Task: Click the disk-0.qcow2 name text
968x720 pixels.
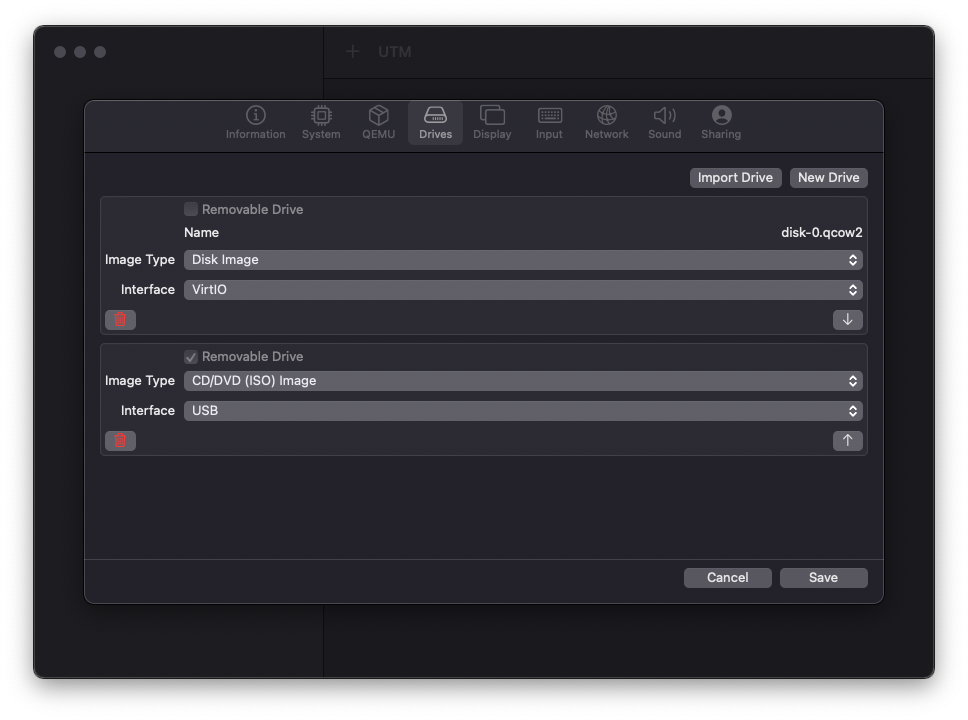Action: point(822,233)
